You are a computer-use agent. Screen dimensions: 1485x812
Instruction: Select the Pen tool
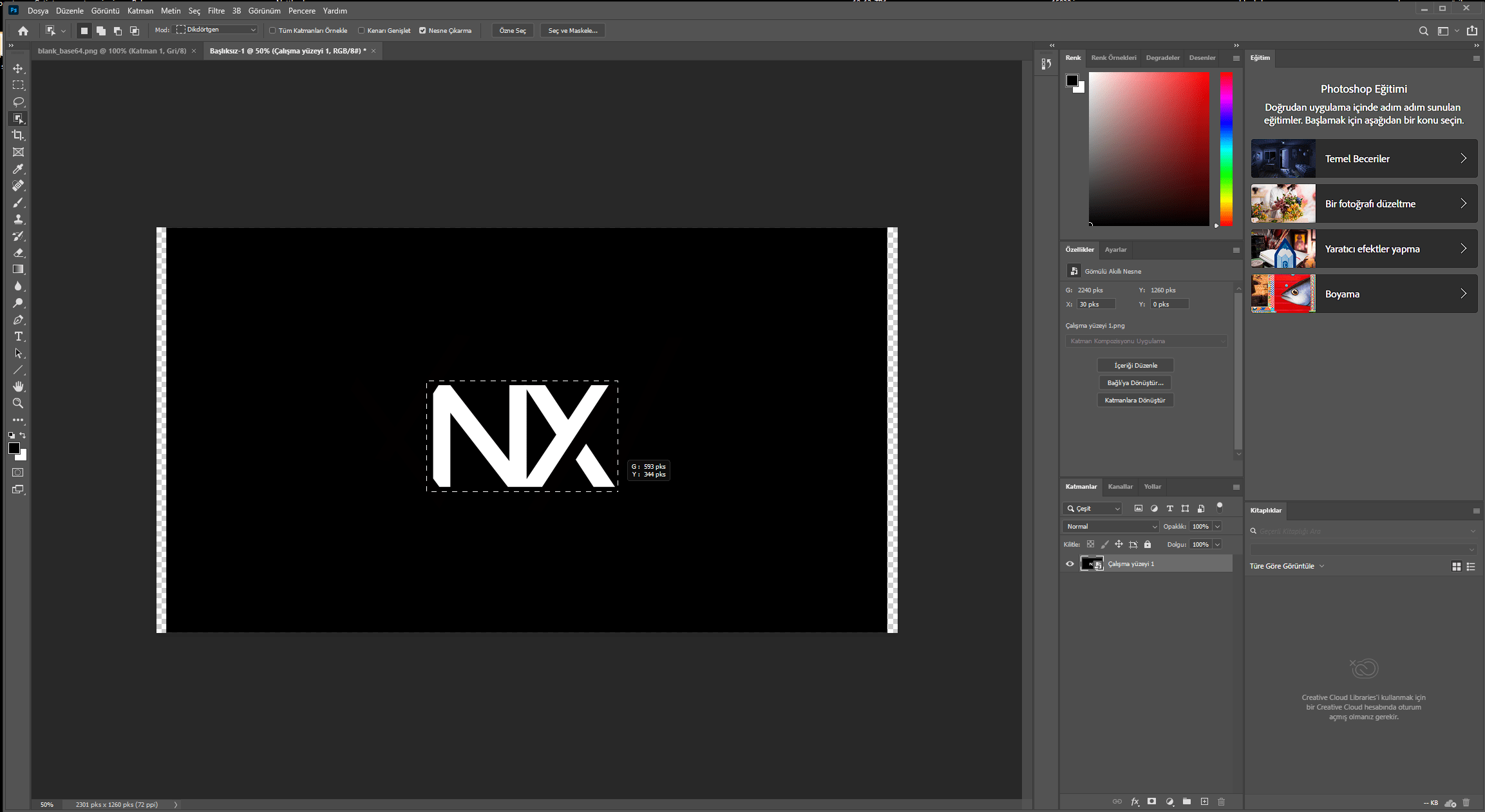point(18,320)
